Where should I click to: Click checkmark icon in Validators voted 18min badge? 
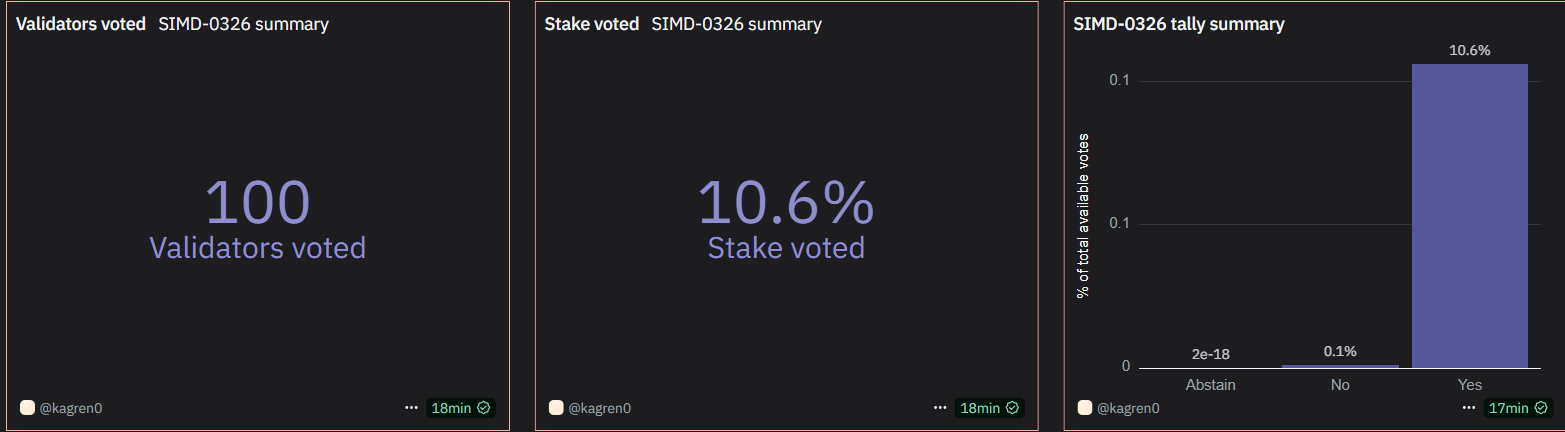(x=484, y=408)
